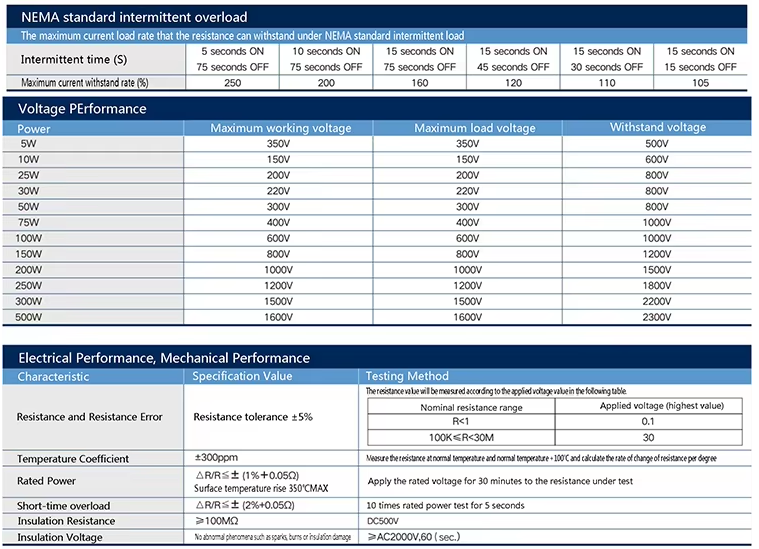Viewport: 759px width, 549px height.
Task: Click the Short-time overload row label
Action: click(x=64, y=505)
